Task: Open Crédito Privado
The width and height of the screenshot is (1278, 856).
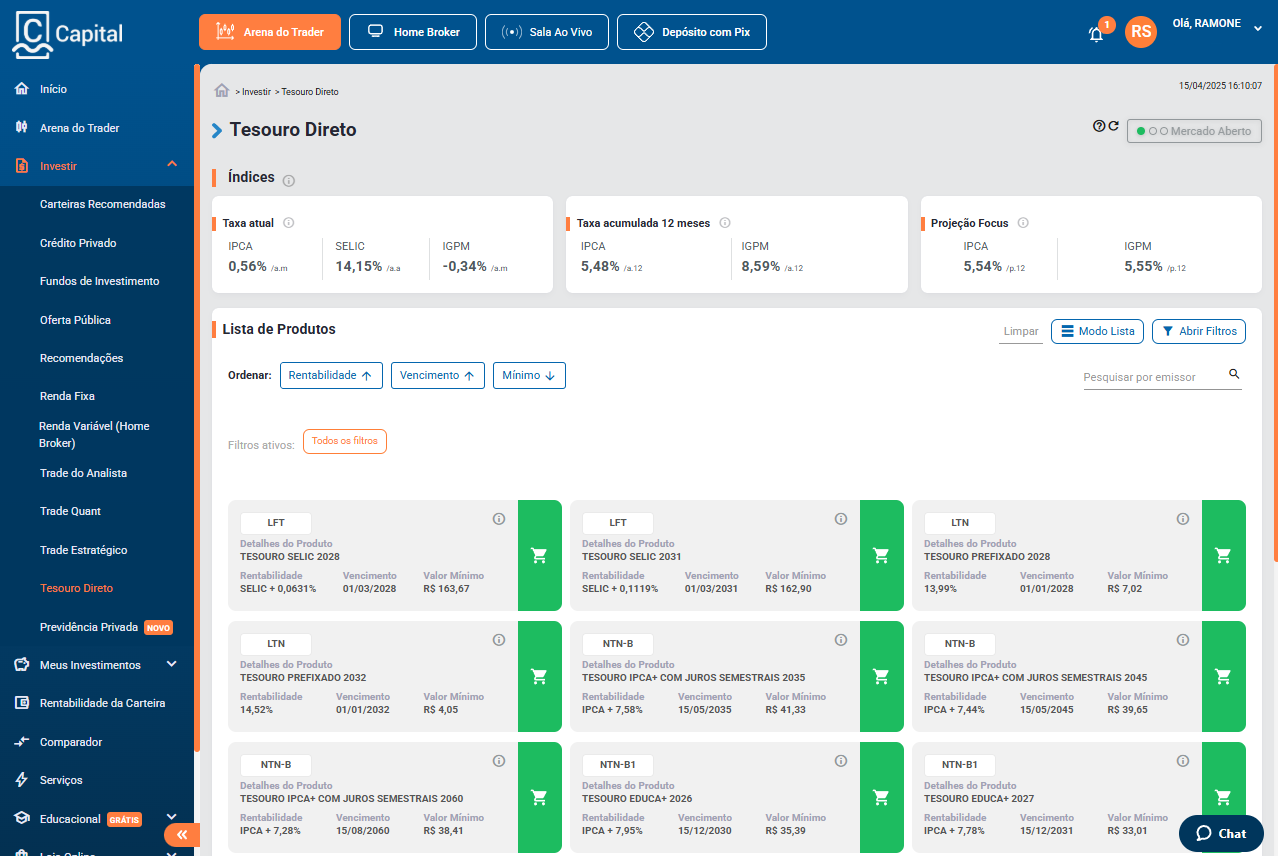Action: click(78, 243)
